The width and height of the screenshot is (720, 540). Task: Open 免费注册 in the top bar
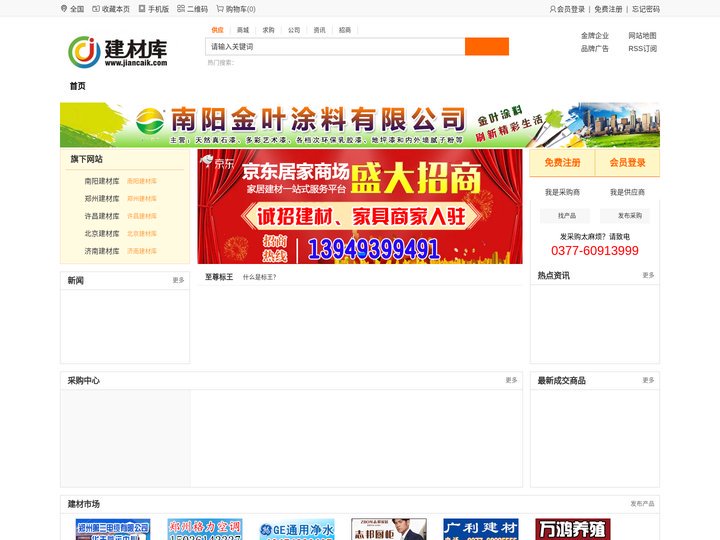pos(608,9)
